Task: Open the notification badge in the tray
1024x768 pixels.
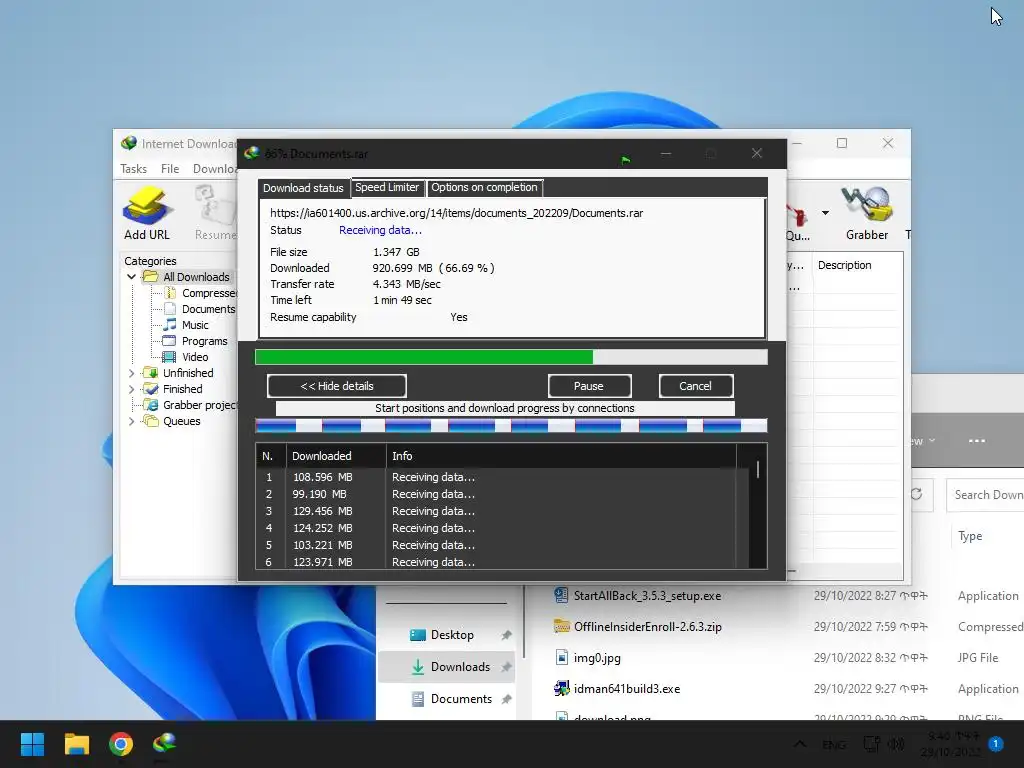Action: pyautogui.click(x=996, y=743)
